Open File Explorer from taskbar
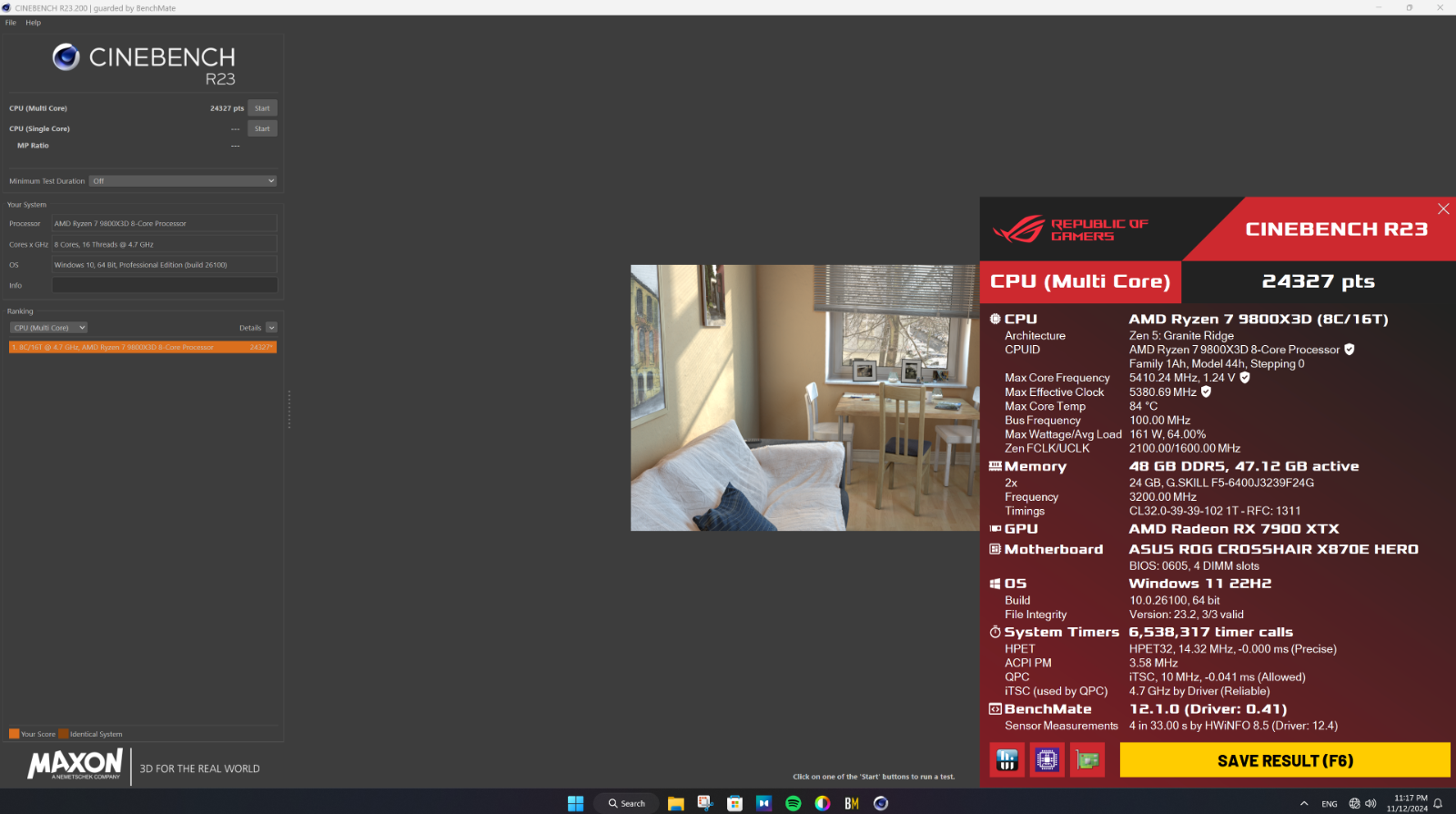The width and height of the screenshot is (1456, 814). coord(675,803)
